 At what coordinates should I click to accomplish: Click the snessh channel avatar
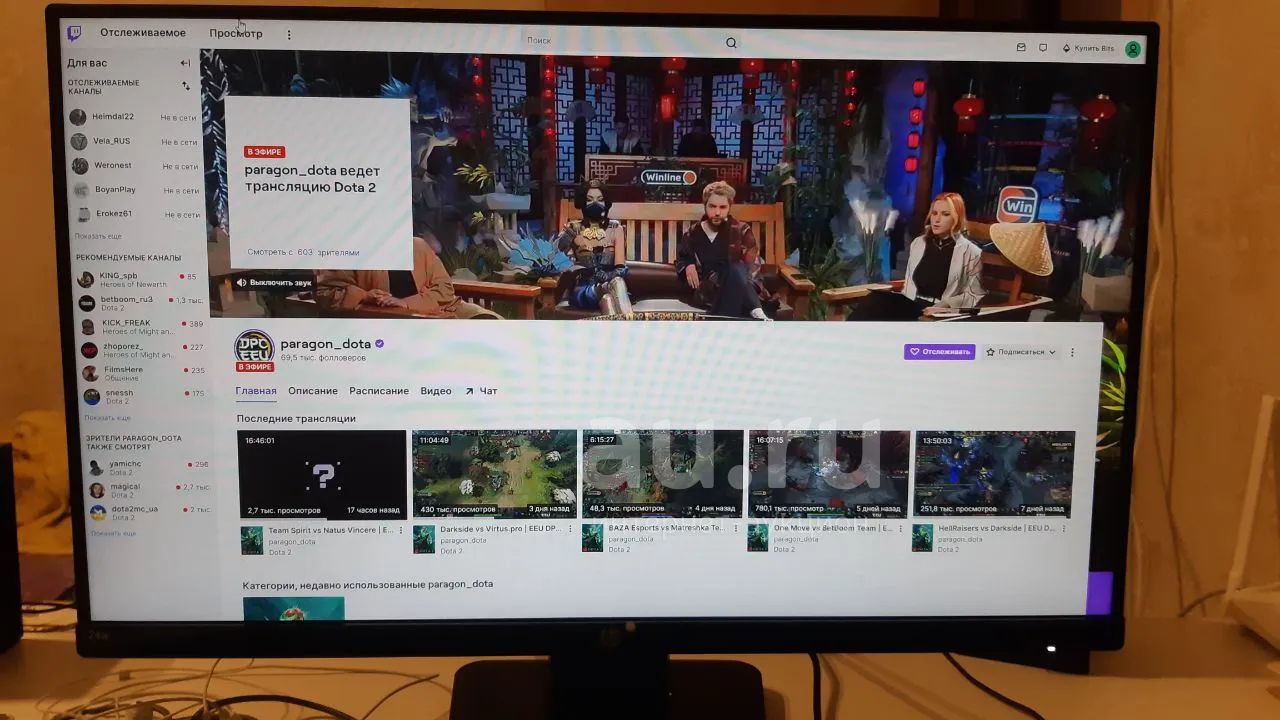click(x=92, y=397)
